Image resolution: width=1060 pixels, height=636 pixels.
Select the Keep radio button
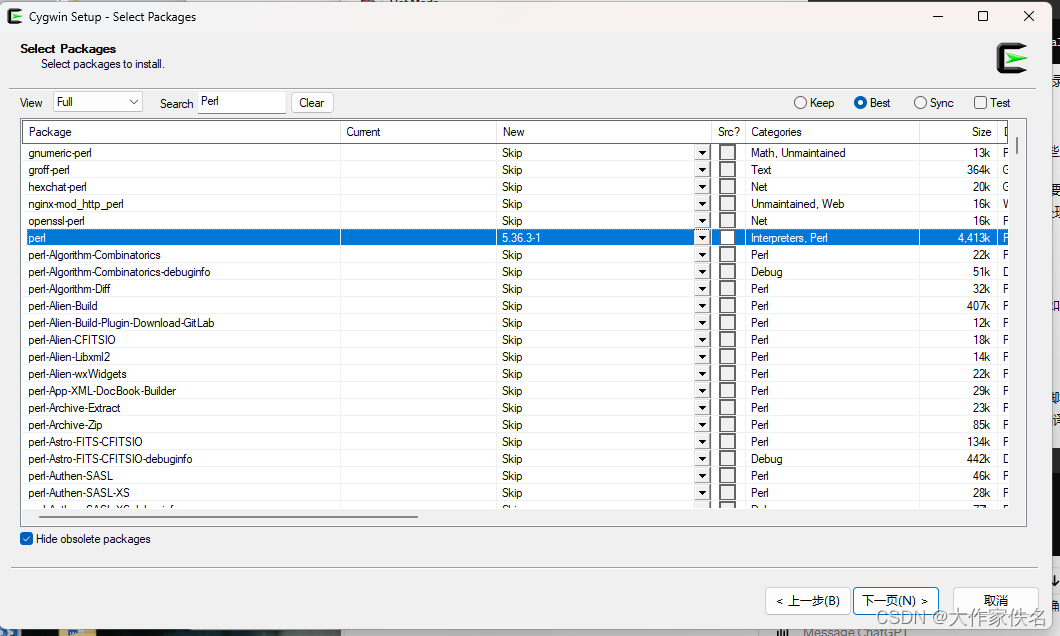pos(814,103)
